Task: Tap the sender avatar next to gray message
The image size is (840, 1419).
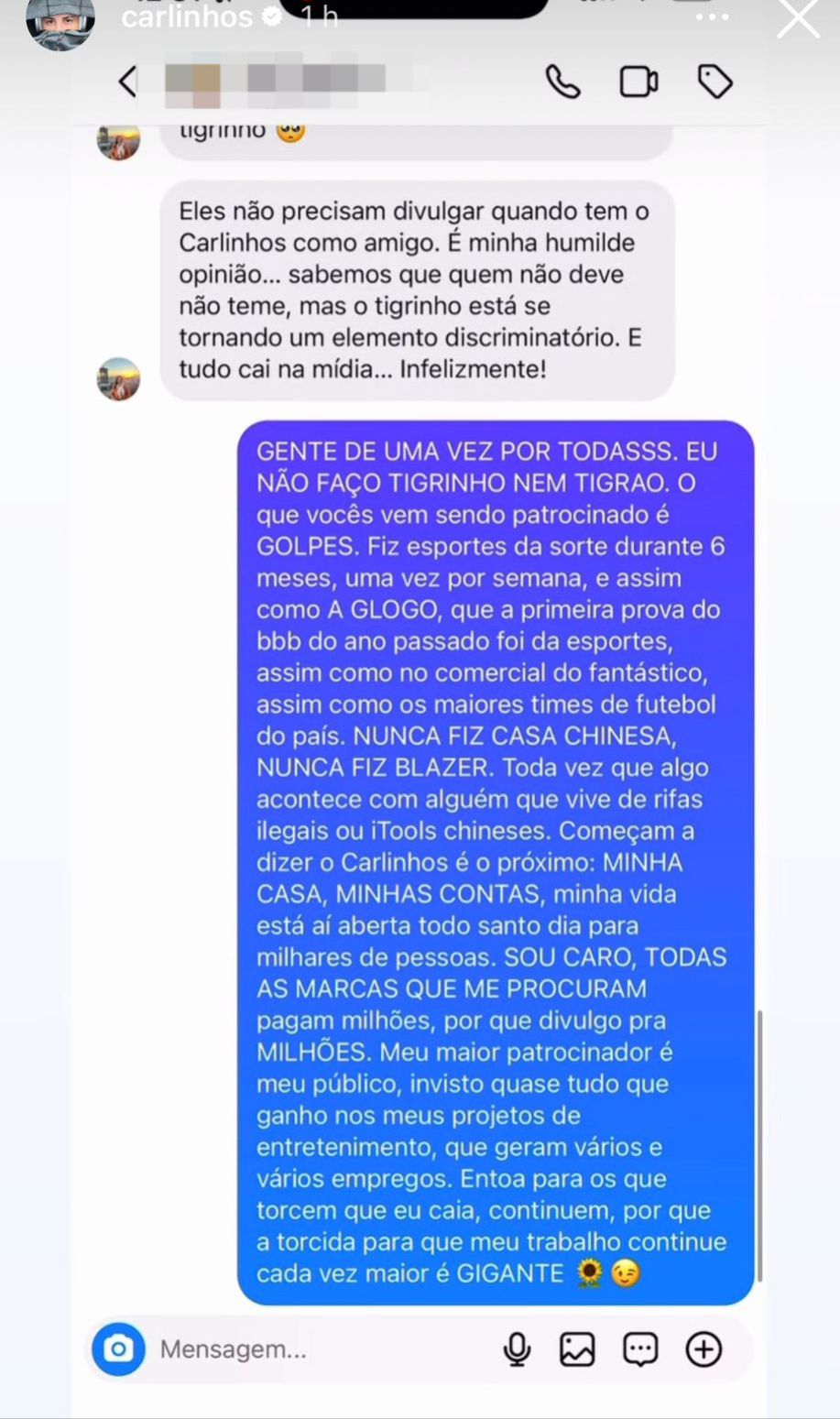Action: tap(118, 379)
